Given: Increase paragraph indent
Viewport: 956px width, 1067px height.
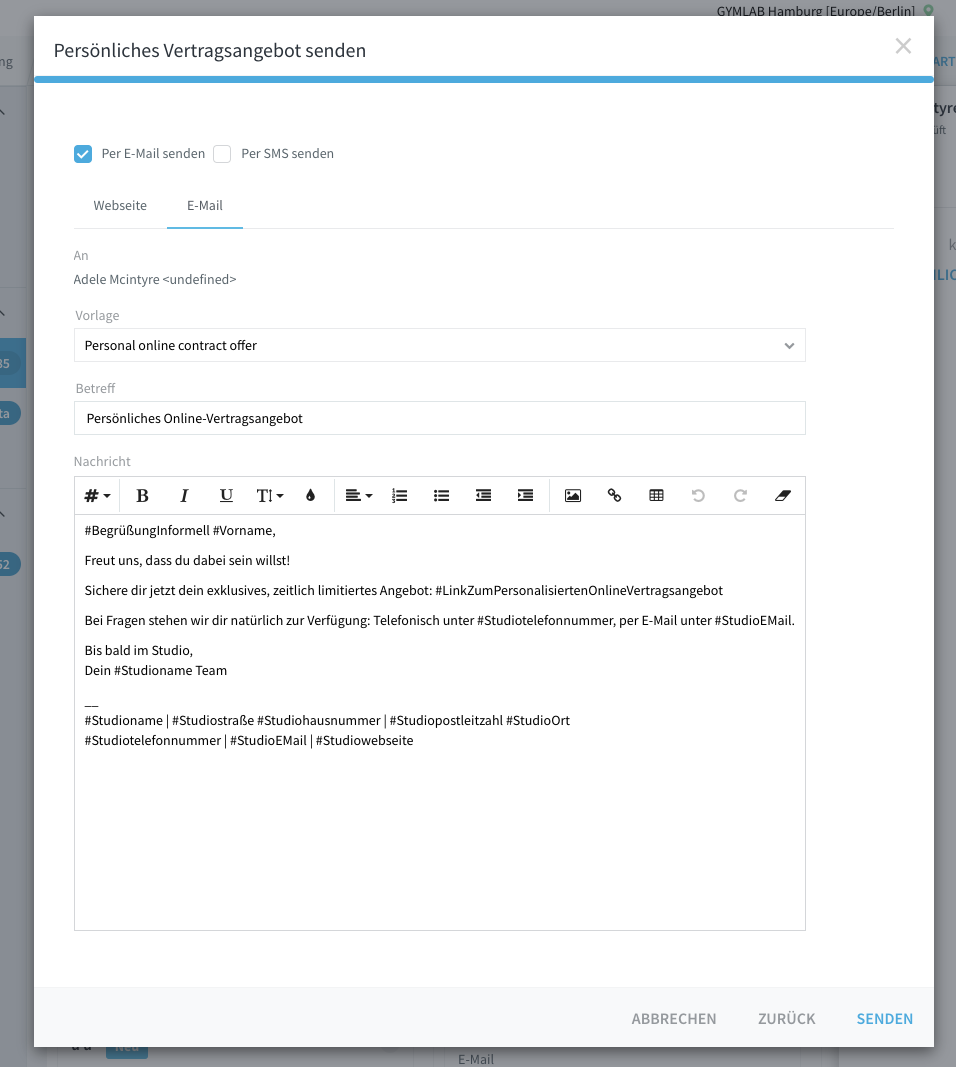Looking at the screenshot, I should click(525, 495).
